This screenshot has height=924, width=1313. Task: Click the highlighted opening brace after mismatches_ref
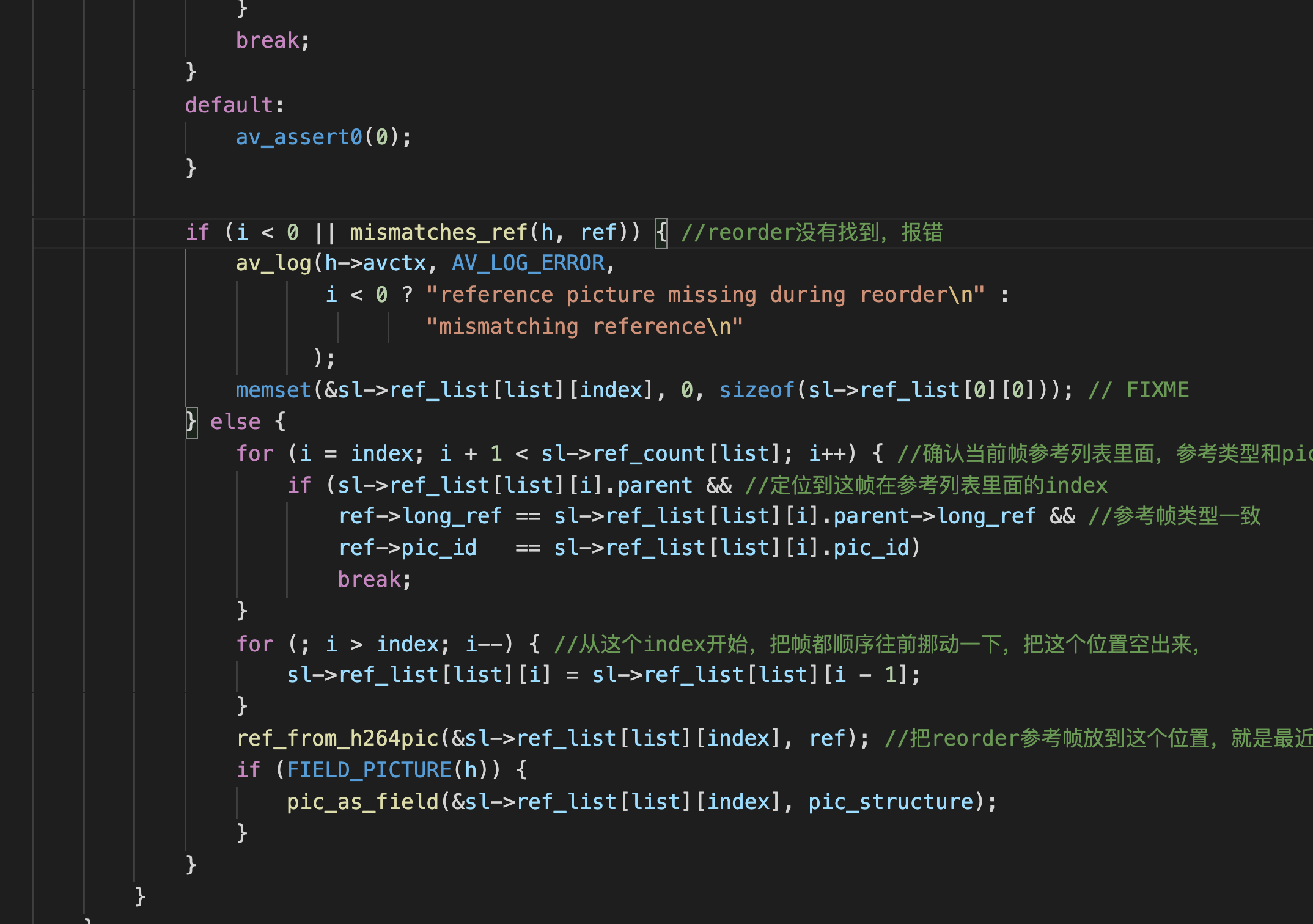point(661,232)
